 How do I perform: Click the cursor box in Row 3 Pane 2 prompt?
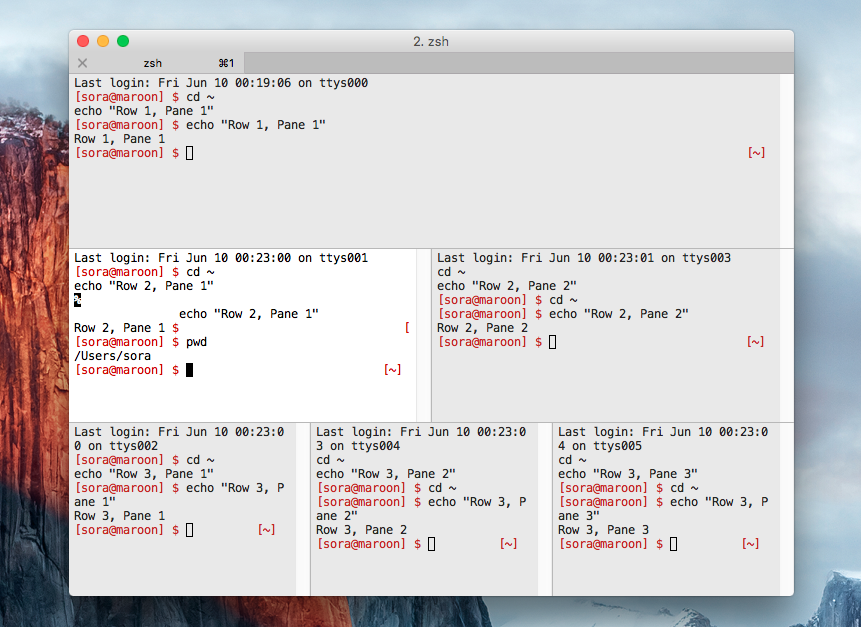(x=432, y=544)
